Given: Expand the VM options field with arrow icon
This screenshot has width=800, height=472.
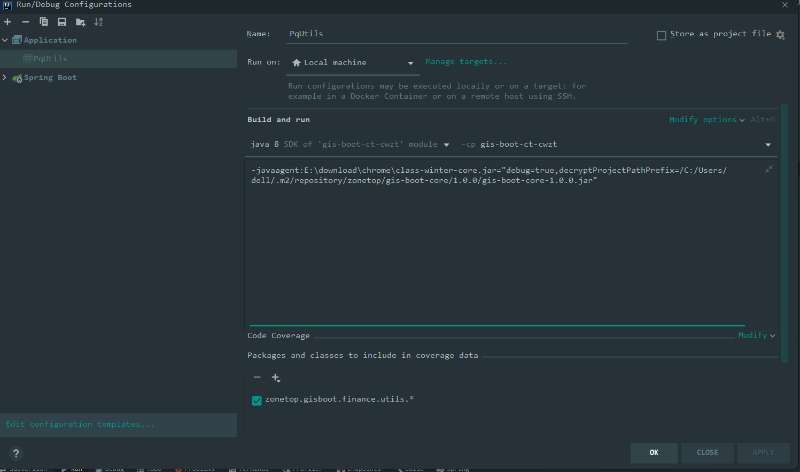Looking at the screenshot, I should click(768, 170).
